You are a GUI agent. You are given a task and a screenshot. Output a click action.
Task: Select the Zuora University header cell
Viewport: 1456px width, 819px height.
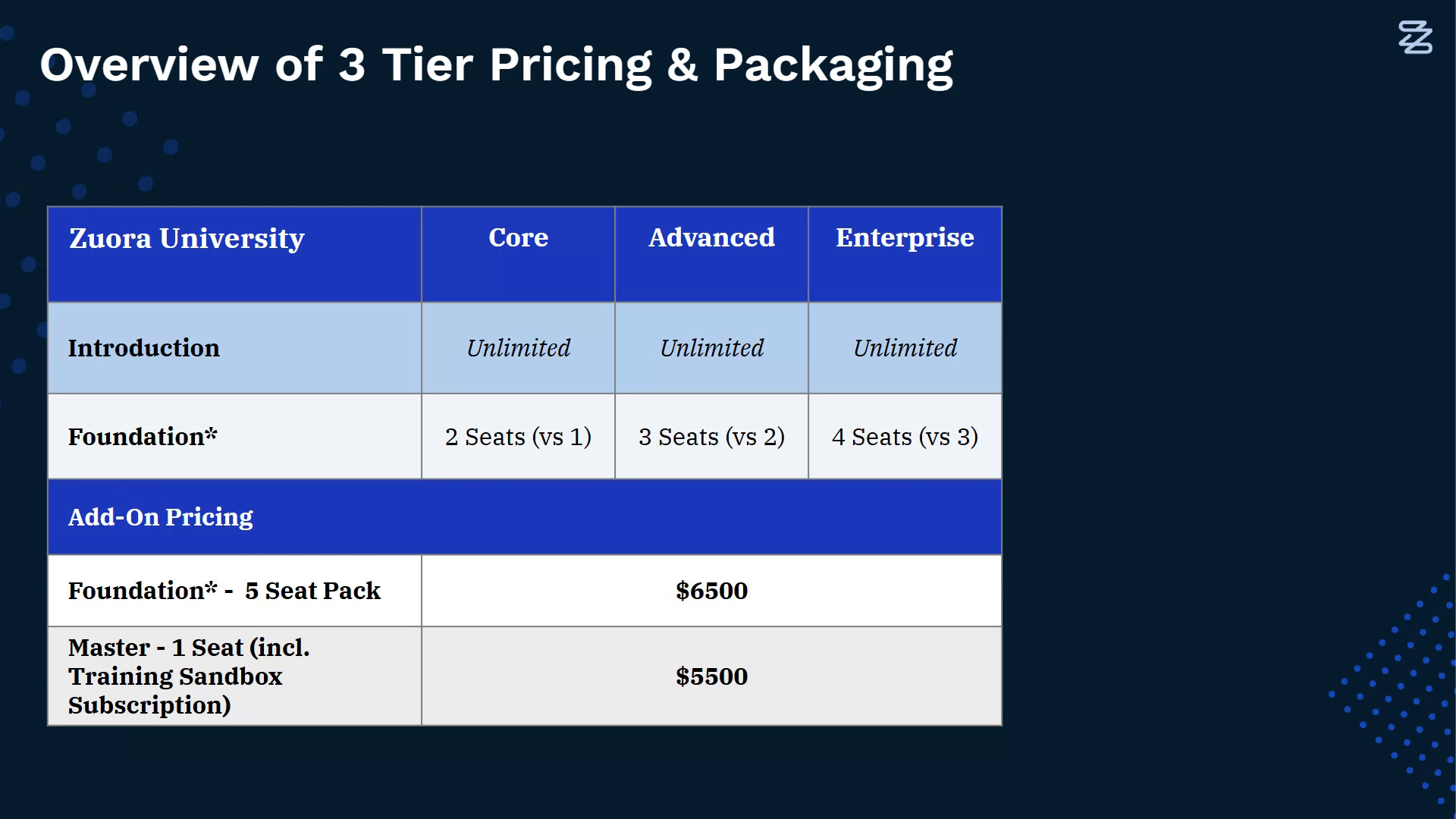(187, 239)
